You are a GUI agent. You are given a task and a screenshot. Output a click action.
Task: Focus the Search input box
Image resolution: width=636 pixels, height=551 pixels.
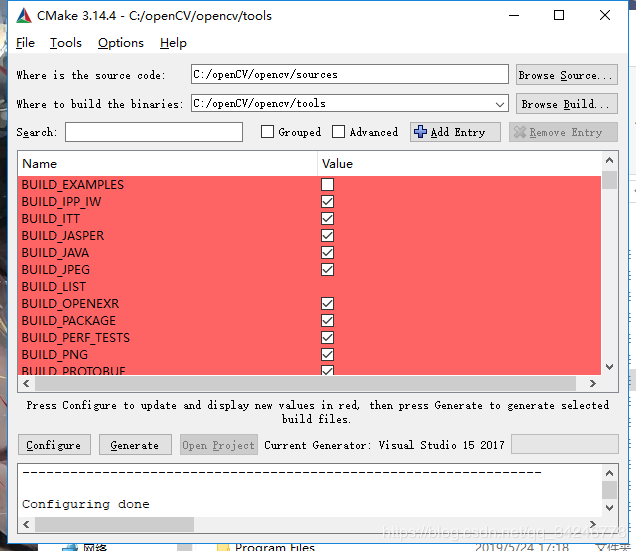click(x=154, y=132)
